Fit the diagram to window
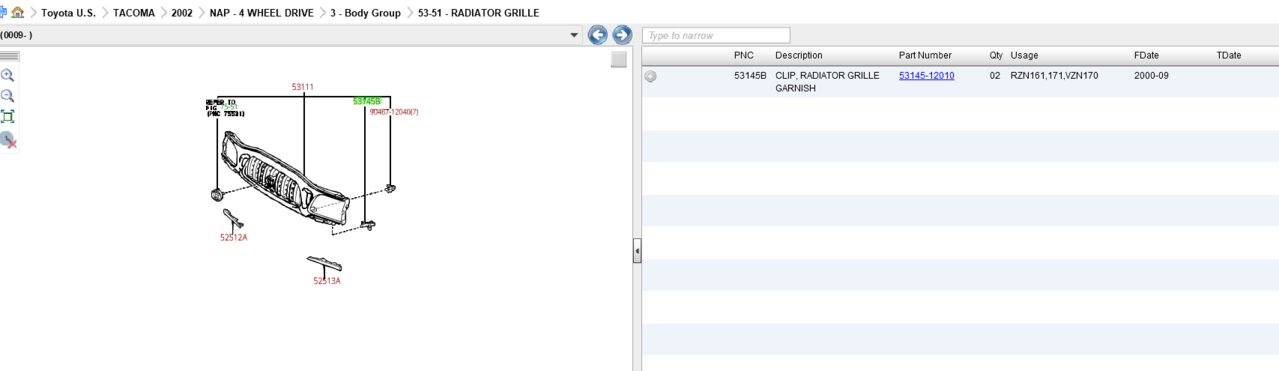 point(8,117)
